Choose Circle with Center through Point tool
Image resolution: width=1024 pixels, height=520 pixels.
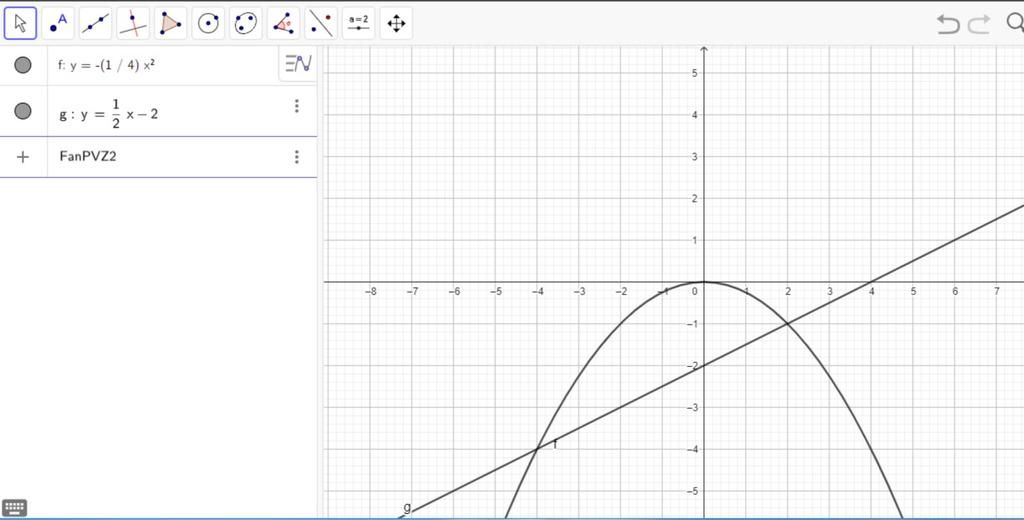tap(208, 22)
